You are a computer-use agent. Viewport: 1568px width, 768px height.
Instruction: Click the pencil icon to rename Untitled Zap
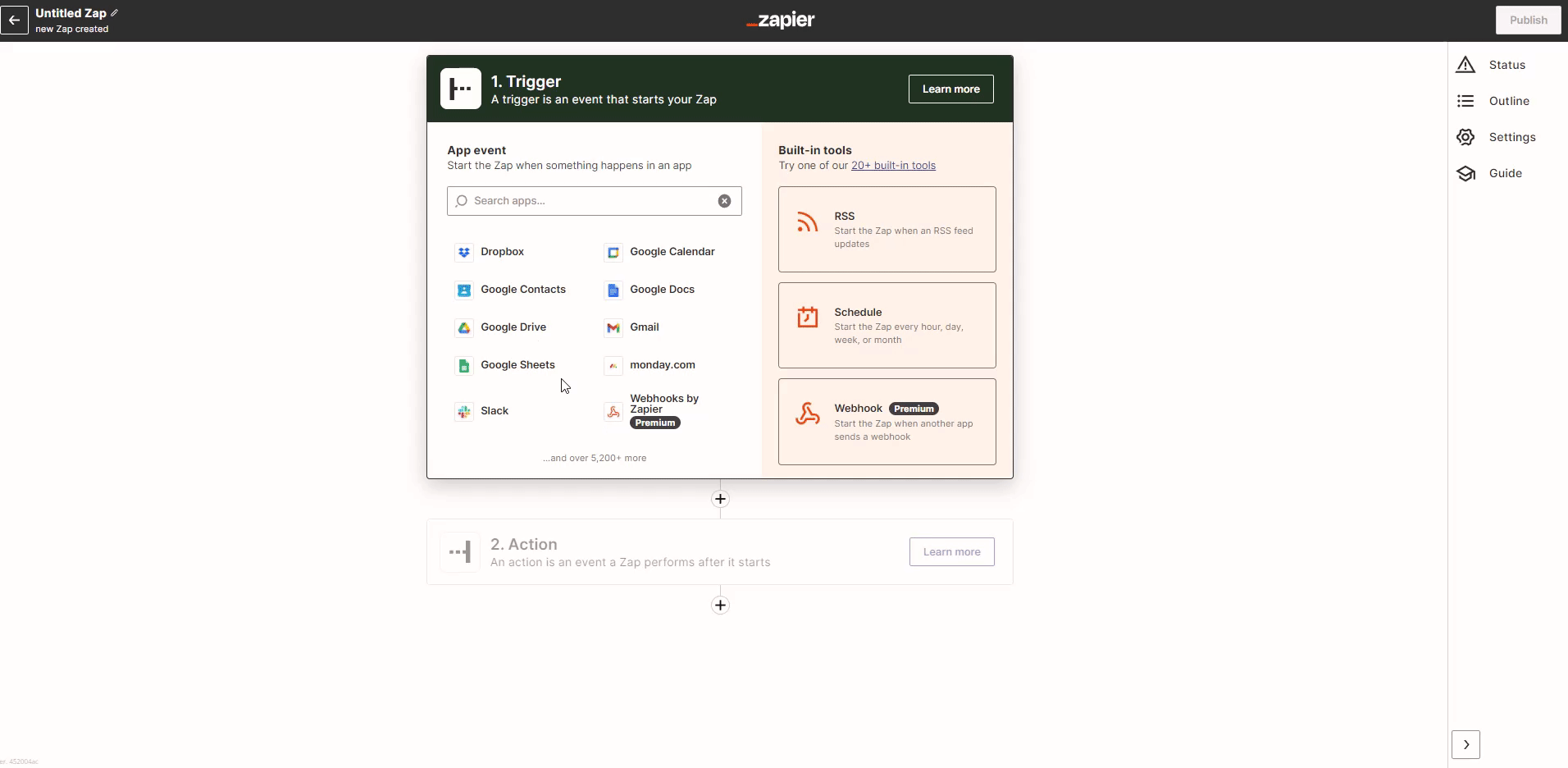point(115,13)
